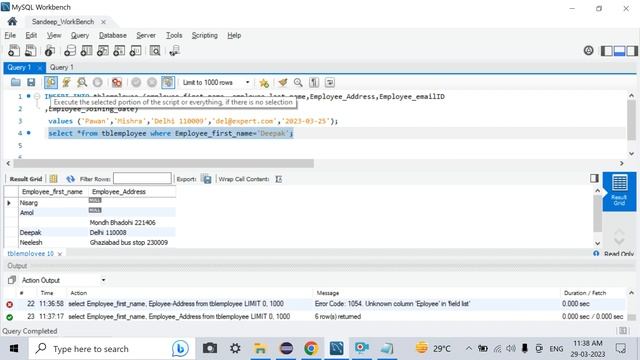This screenshot has width=640, height=360.
Task: Save the script to file
Action: [x=31, y=82]
